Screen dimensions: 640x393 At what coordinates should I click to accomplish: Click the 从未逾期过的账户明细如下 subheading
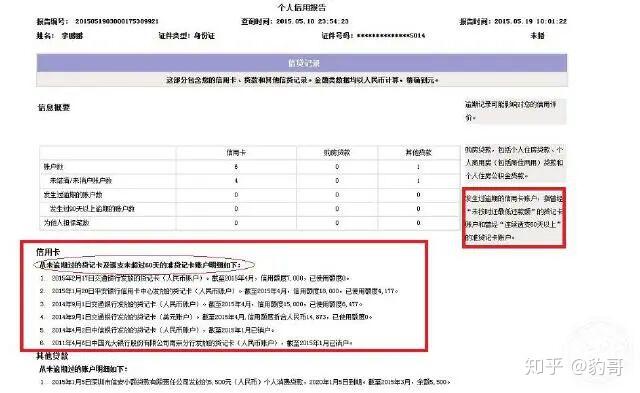coord(83,369)
